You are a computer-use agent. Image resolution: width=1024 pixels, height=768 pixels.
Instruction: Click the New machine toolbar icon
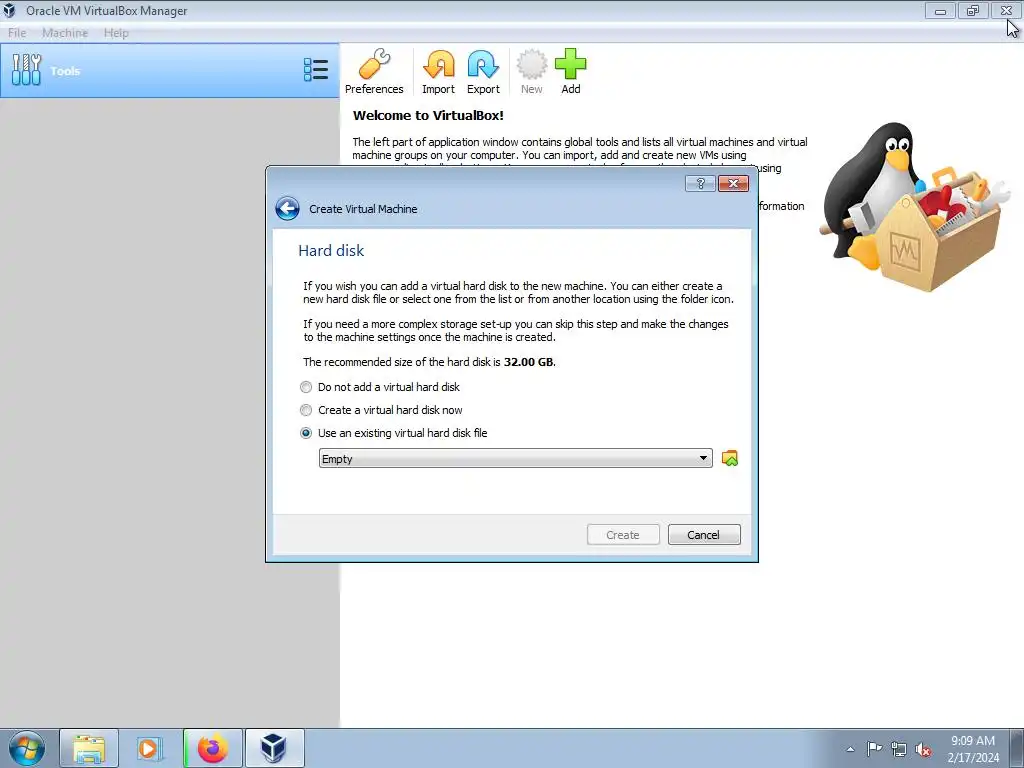532,72
